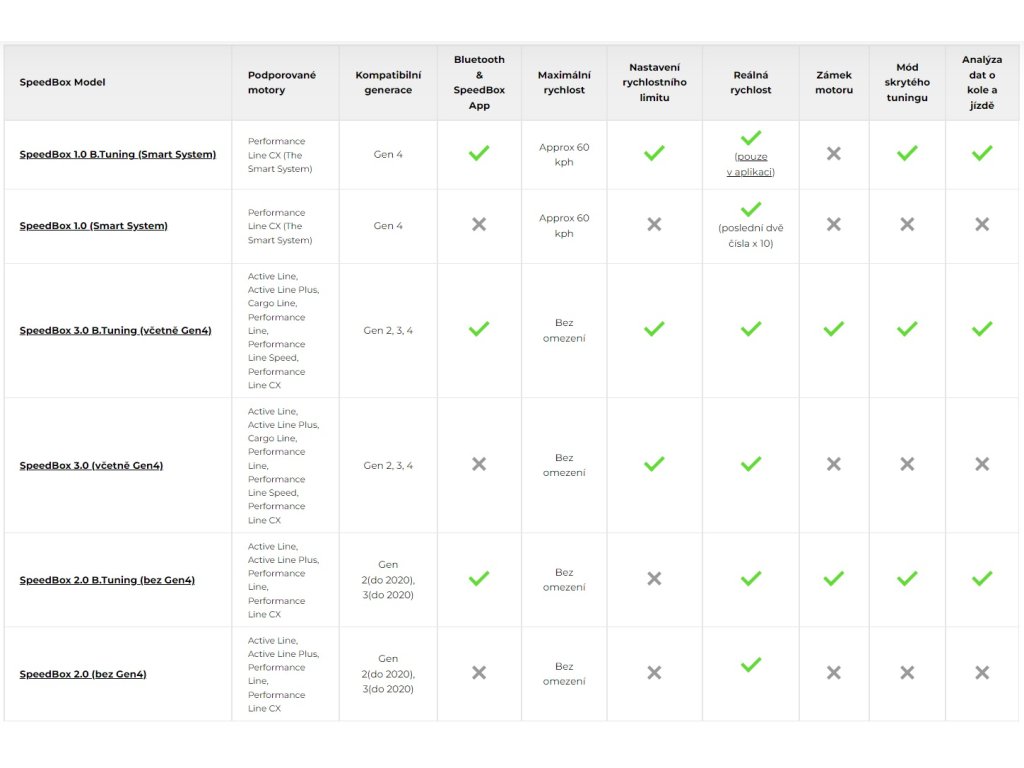This screenshot has height=768, width=1024.
Task: Click data analysis cross for SpeedBox 1.0 (Smart System)
Action: click(x=982, y=224)
